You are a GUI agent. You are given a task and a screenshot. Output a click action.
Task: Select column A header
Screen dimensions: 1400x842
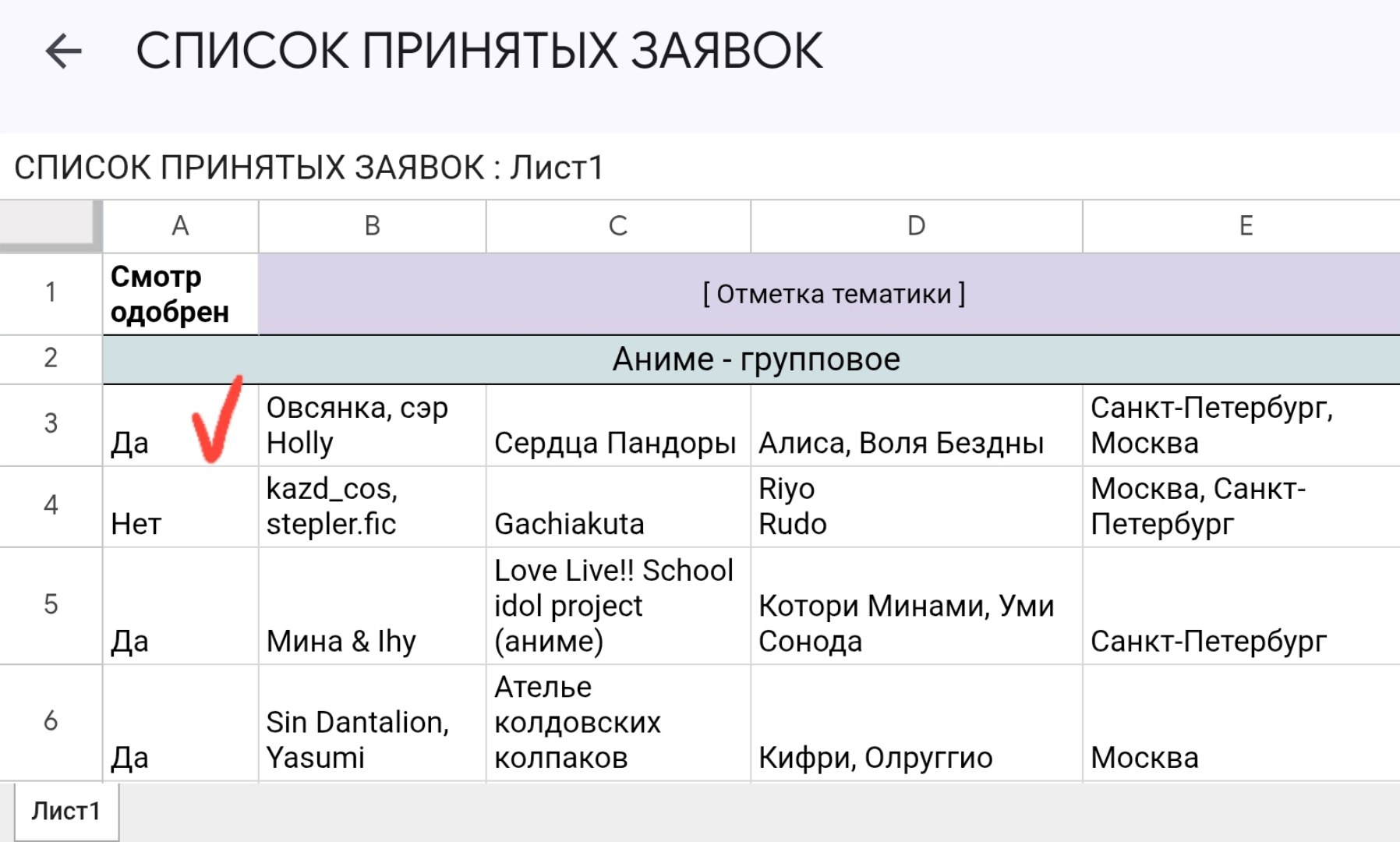tap(180, 226)
